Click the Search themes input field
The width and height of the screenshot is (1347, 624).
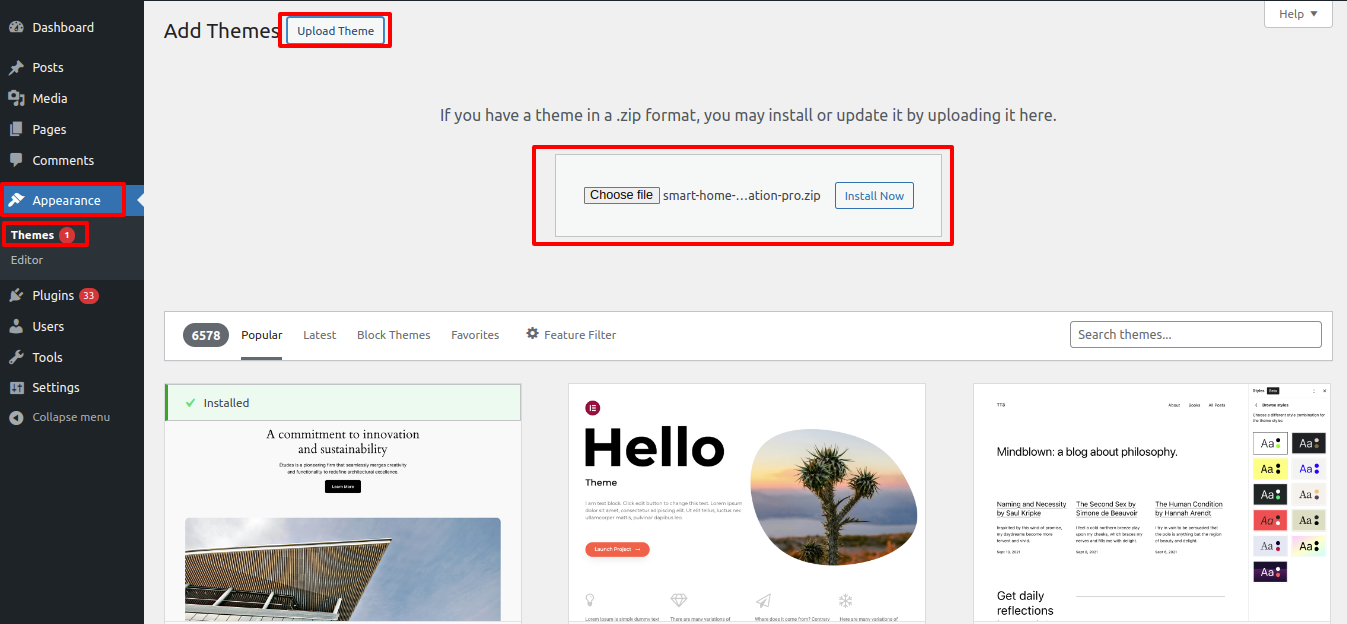[x=1196, y=334]
